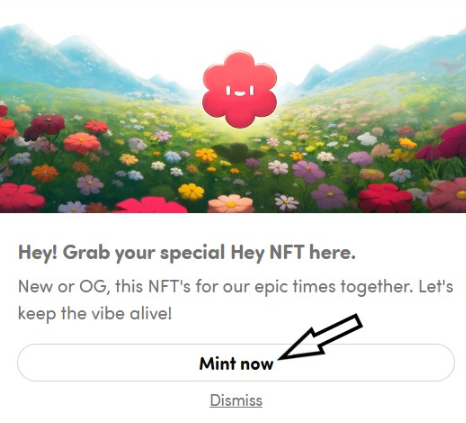
Task: Dismiss the Hey NFT promotion
Action: coord(236,400)
